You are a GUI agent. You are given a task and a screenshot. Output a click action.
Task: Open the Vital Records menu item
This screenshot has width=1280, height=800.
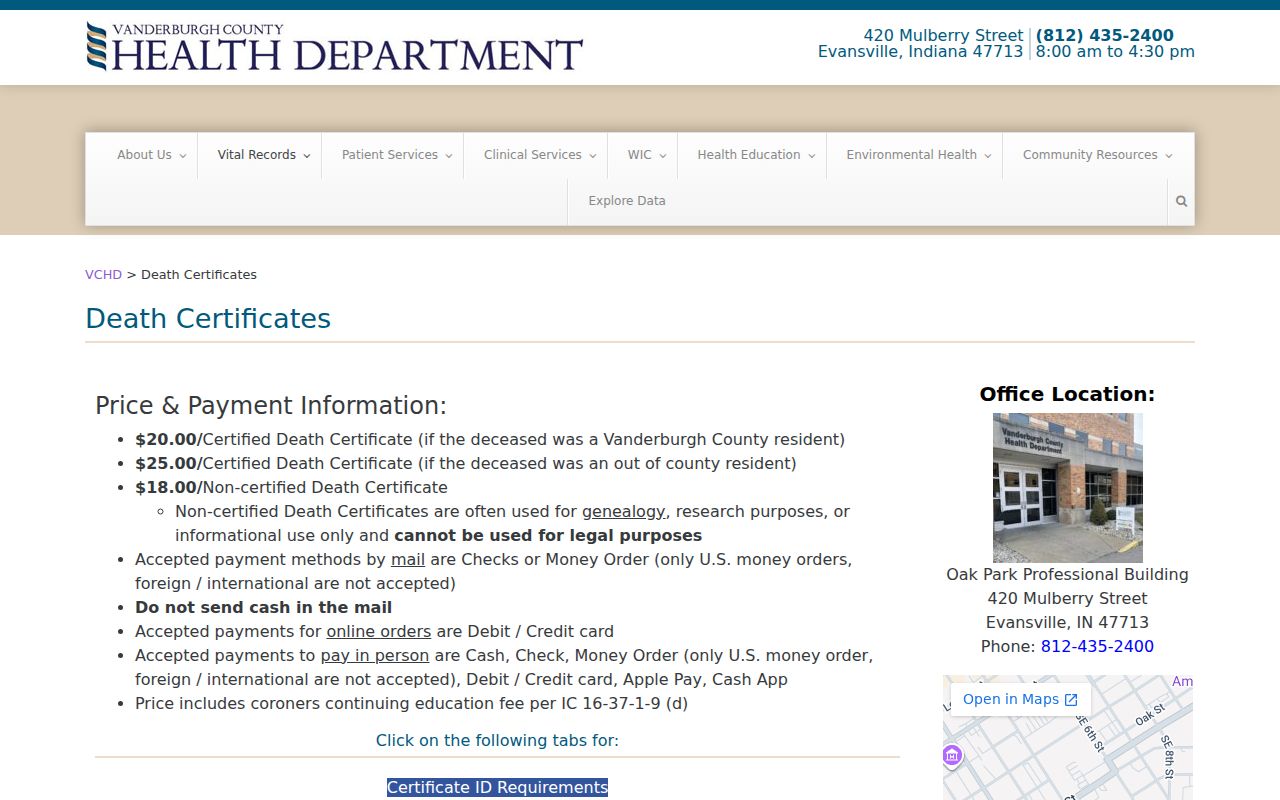(x=256, y=155)
